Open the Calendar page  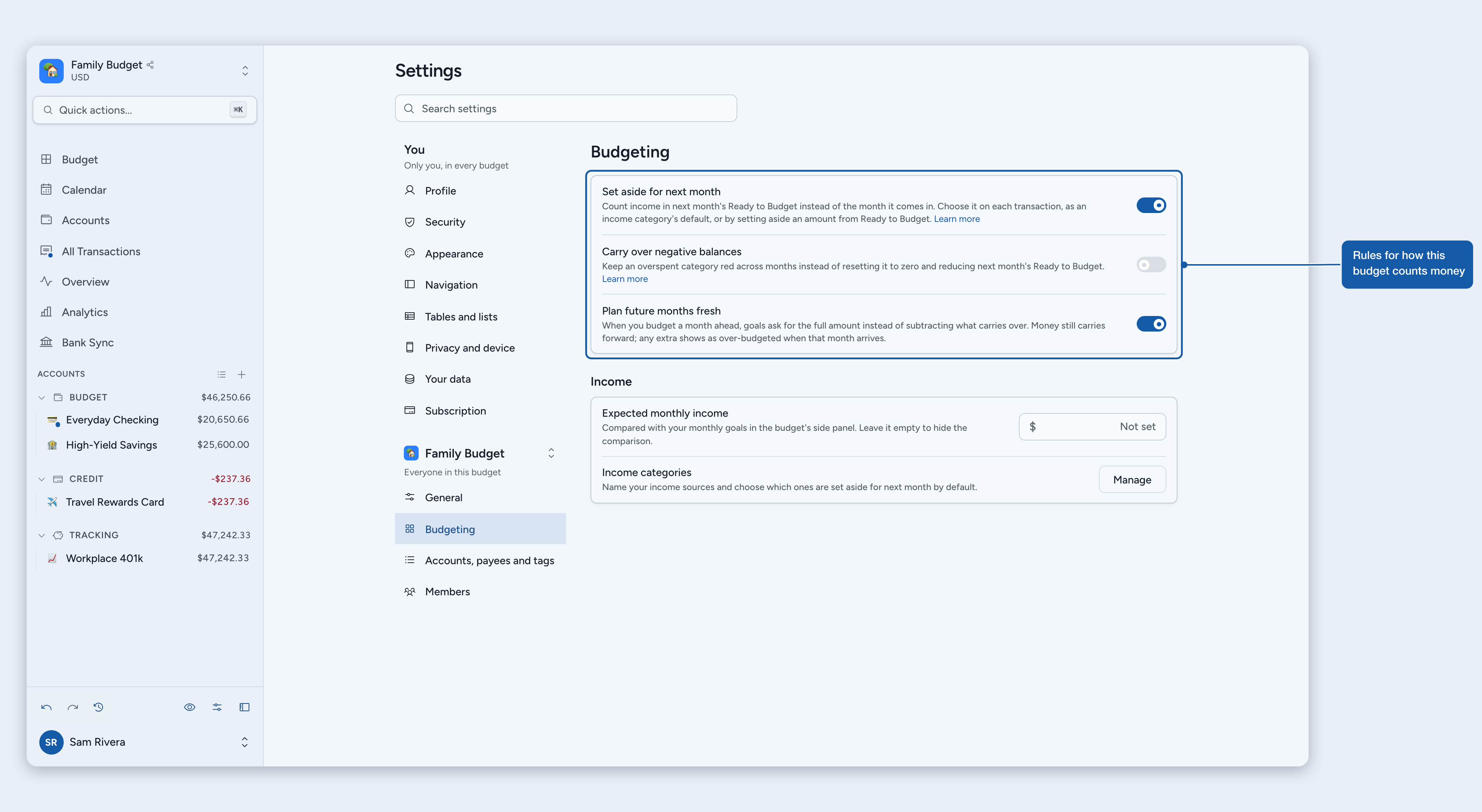(x=145, y=190)
